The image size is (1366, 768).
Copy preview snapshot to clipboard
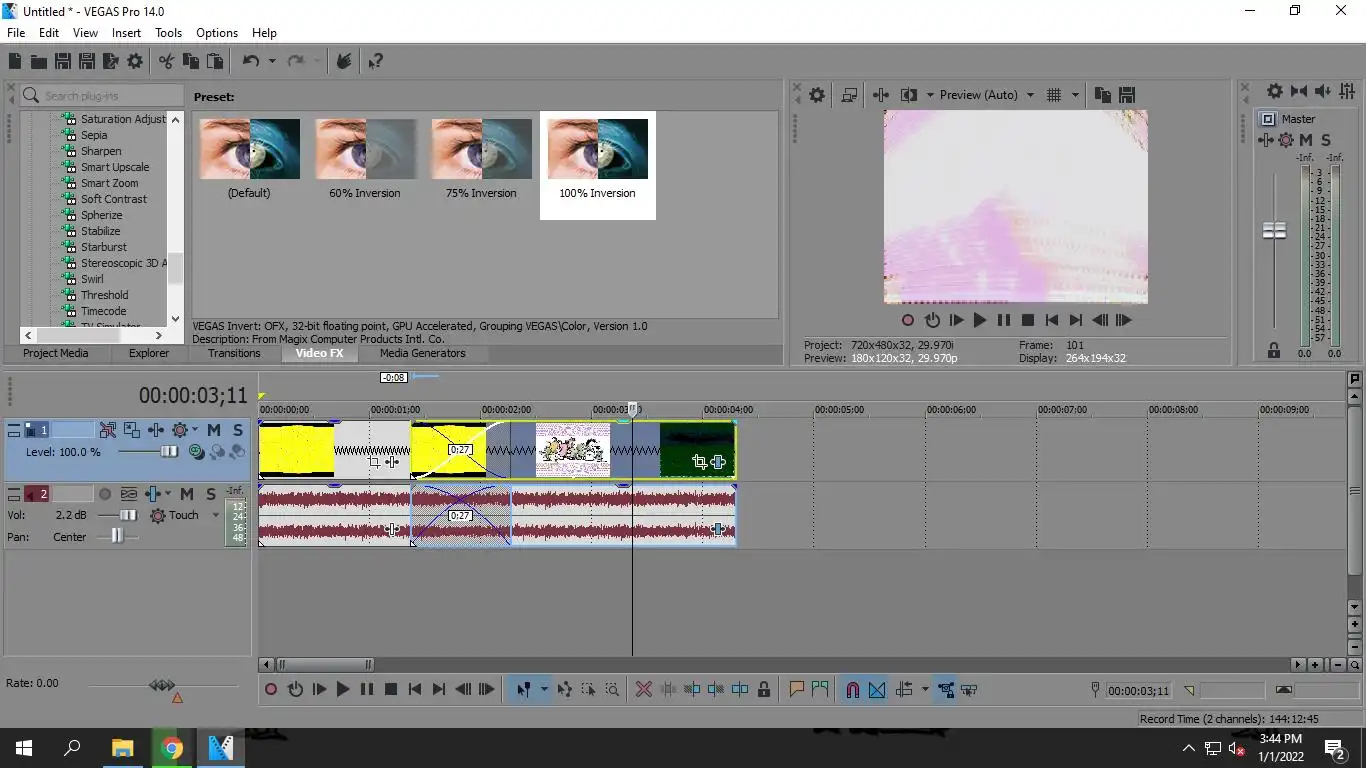(1102, 95)
